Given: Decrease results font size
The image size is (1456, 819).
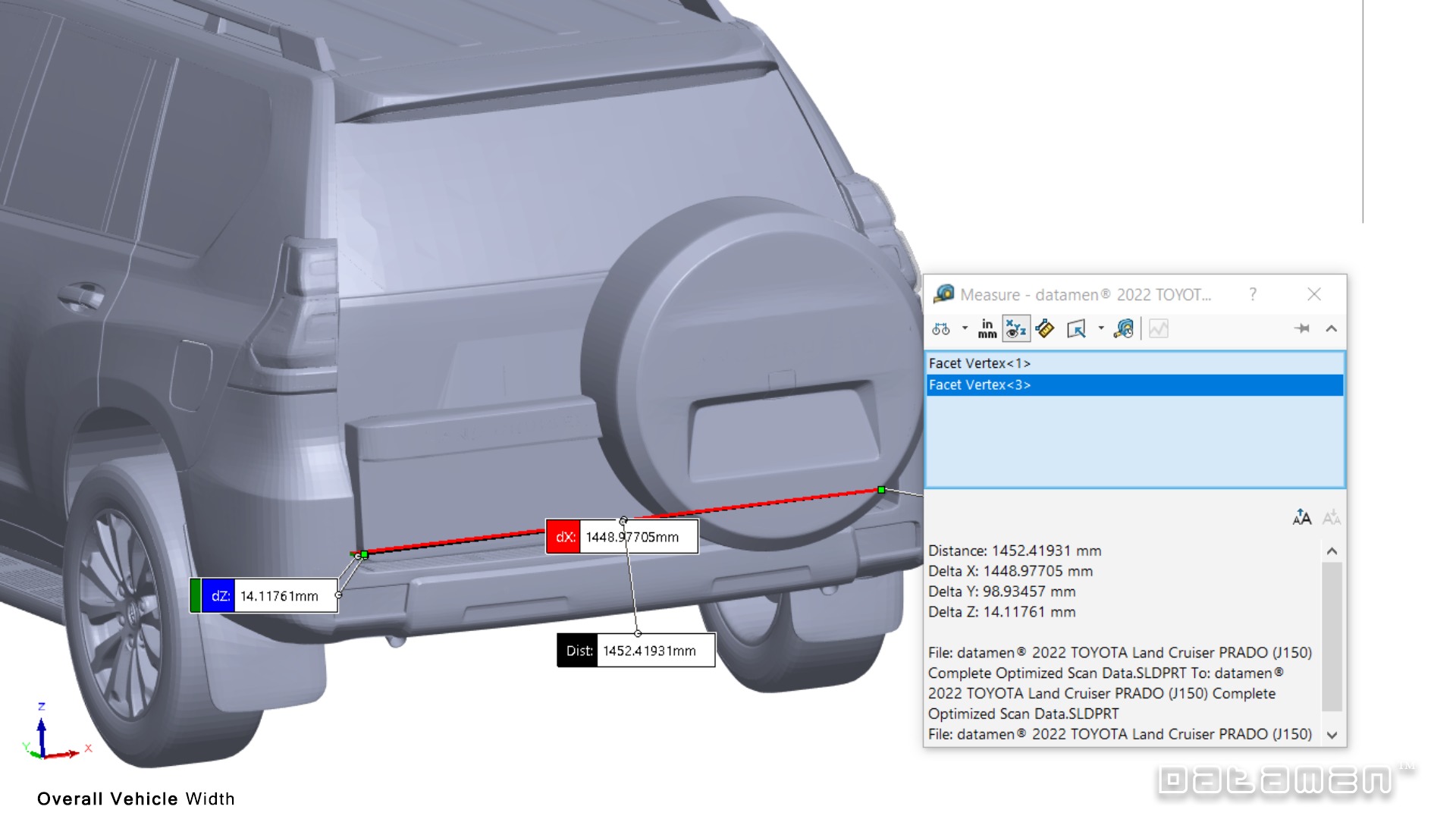Looking at the screenshot, I should click(1331, 517).
